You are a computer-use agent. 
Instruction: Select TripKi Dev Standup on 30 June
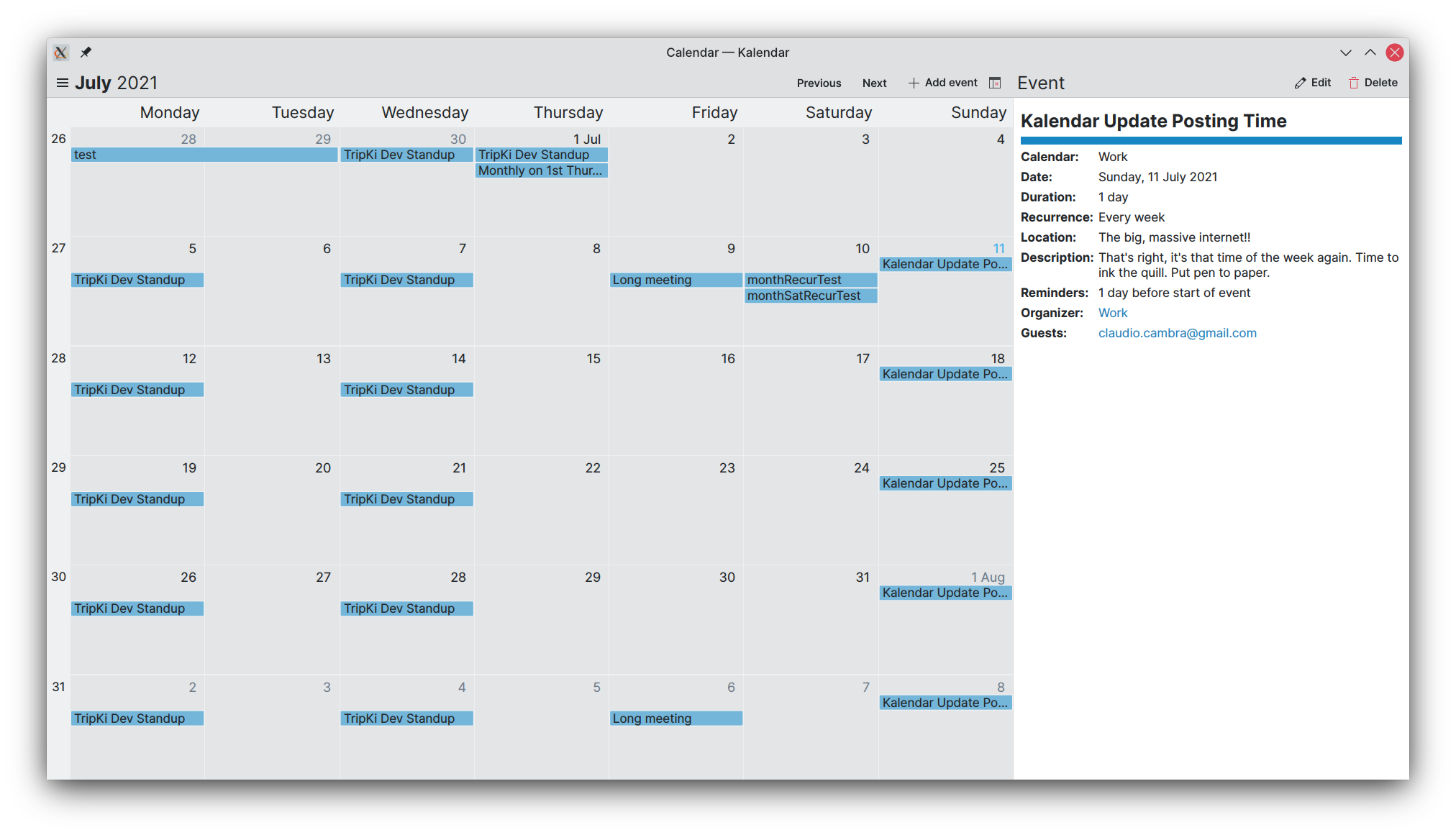pos(406,155)
